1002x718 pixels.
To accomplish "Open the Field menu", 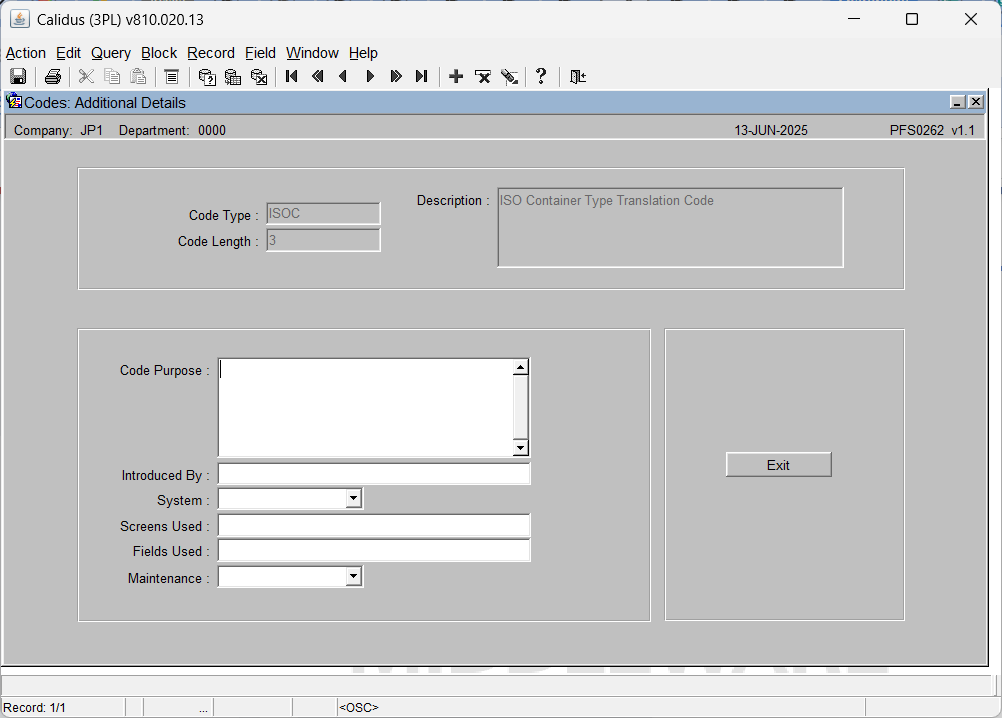I will (260, 53).
